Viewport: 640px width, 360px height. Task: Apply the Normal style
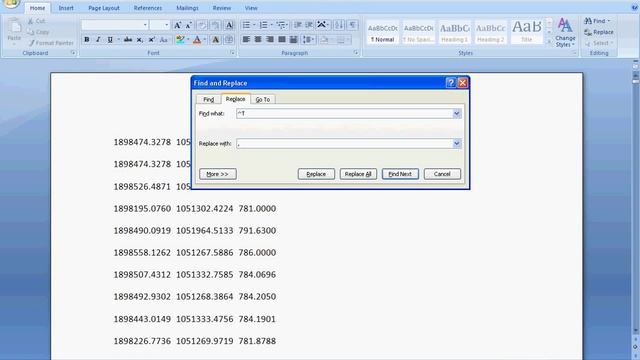382,33
